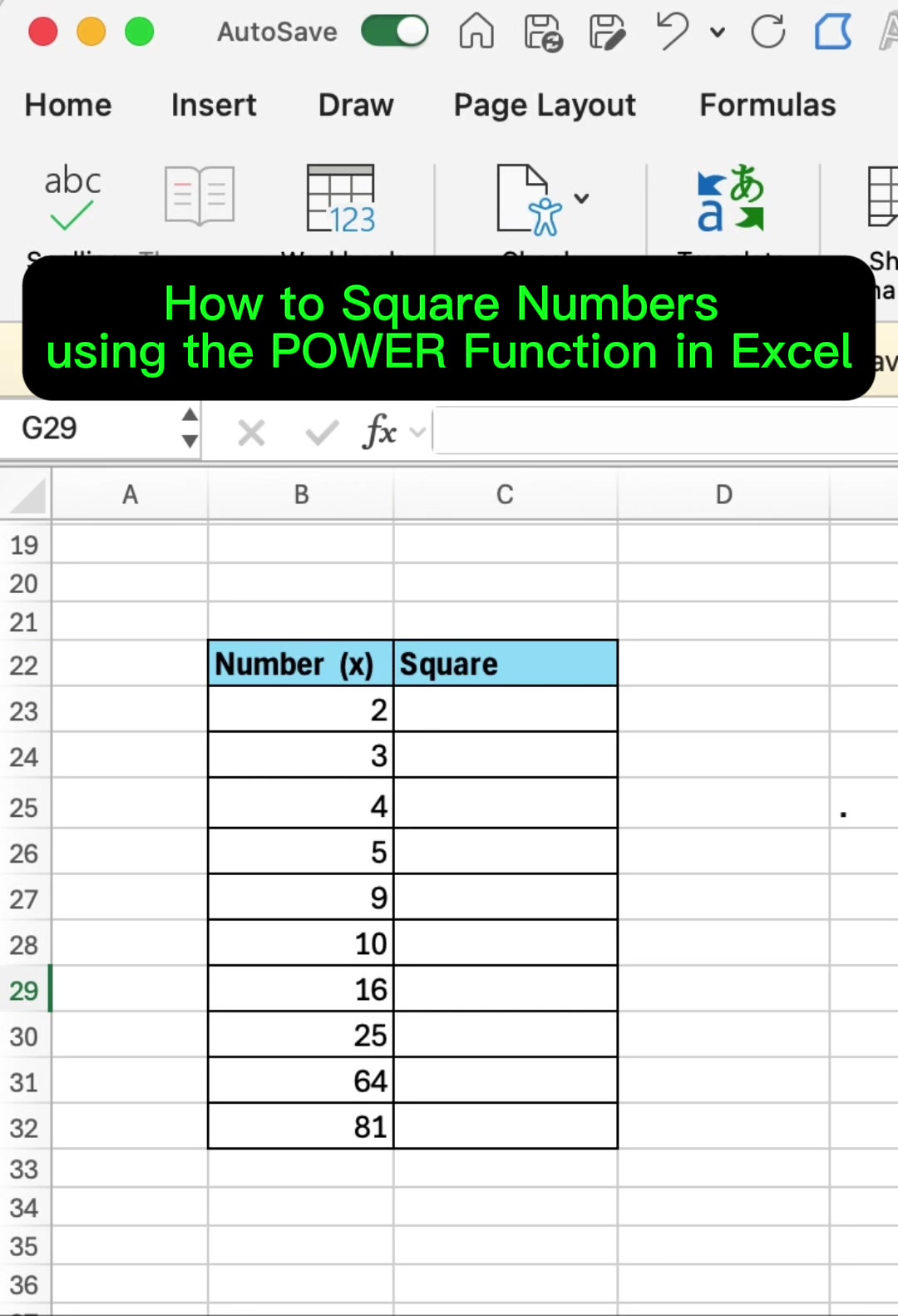This screenshot has width=898, height=1316.
Task: Click the cancel X formula button
Action: coord(251,433)
